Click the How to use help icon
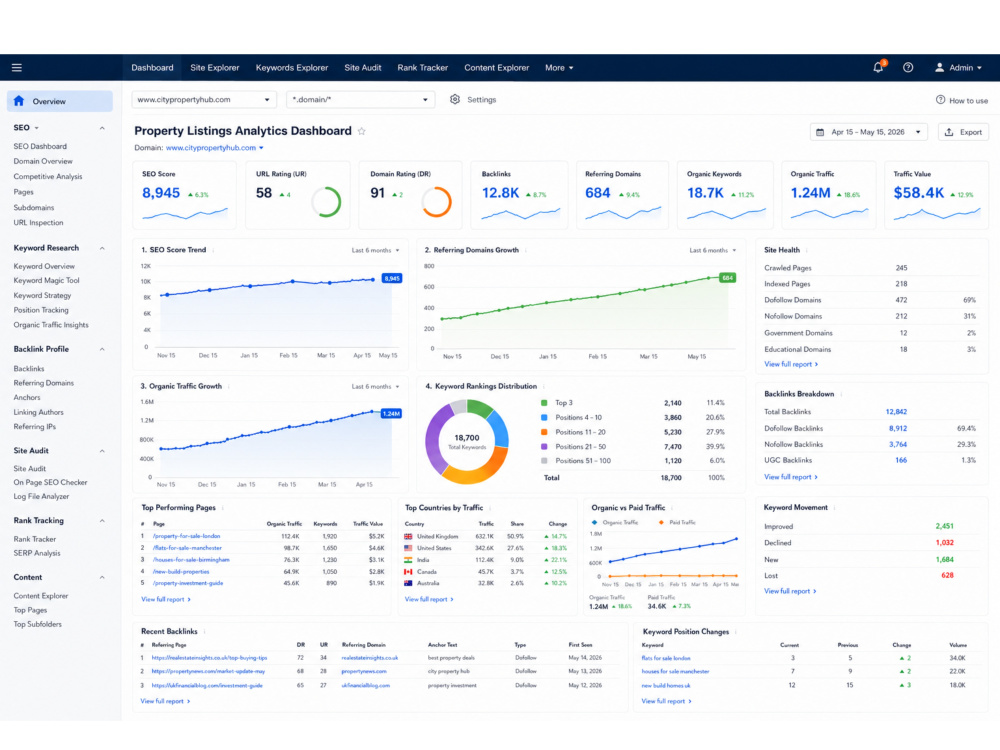 point(940,100)
